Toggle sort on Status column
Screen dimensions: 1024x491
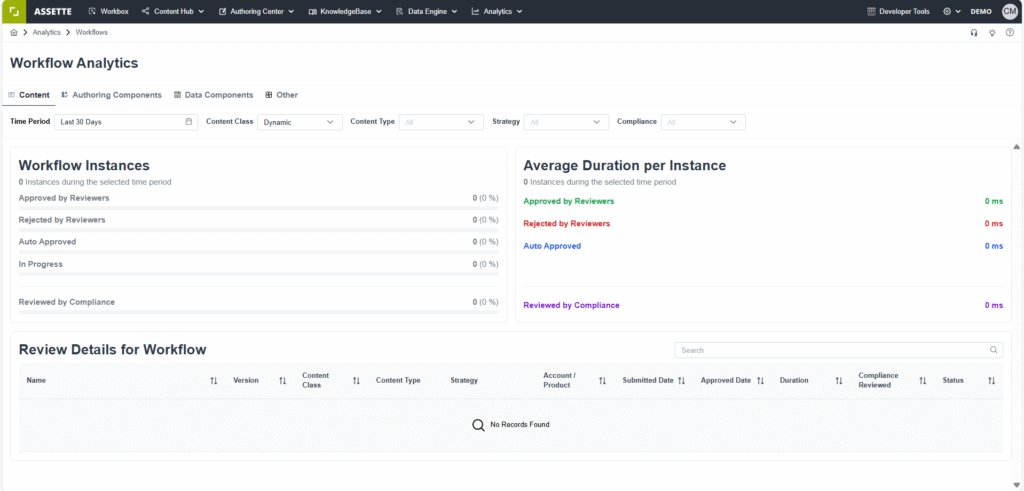pos(991,381)
